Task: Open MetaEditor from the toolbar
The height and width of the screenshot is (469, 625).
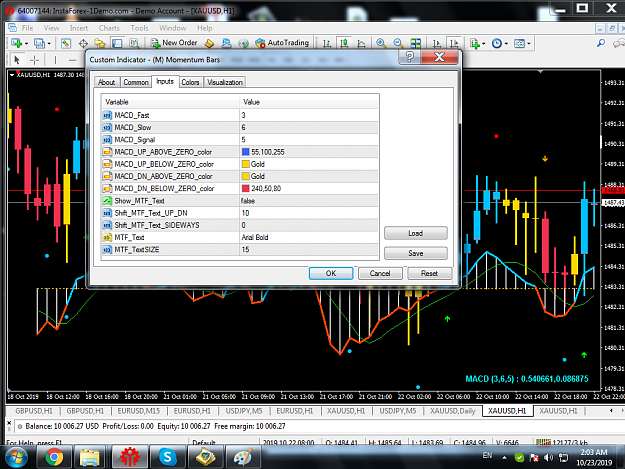Action: click(209, 43)
